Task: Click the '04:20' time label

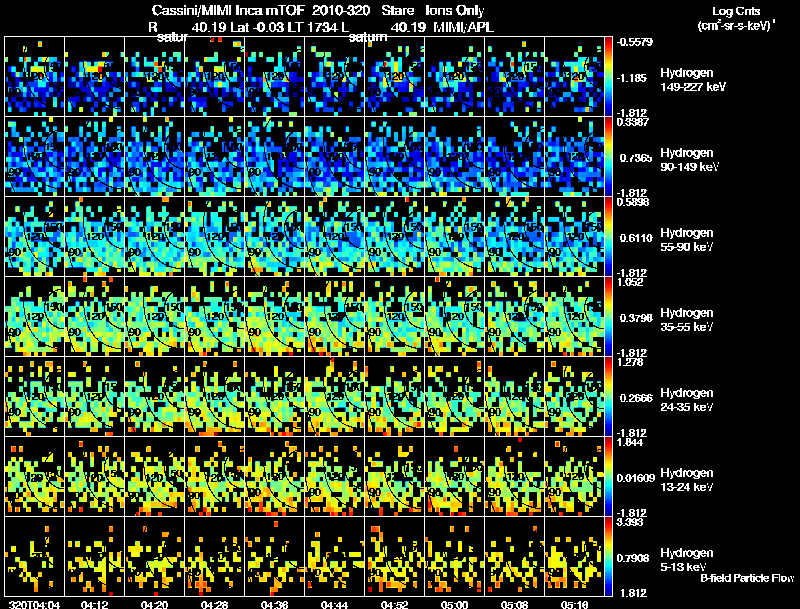Action: pos(155,605)
